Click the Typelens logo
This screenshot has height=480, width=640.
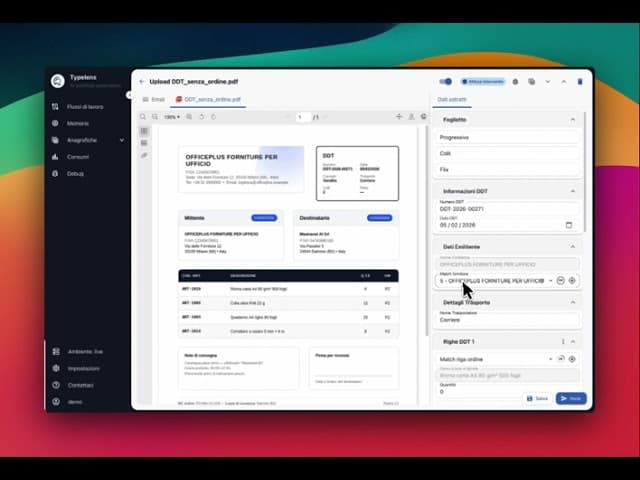58,81
